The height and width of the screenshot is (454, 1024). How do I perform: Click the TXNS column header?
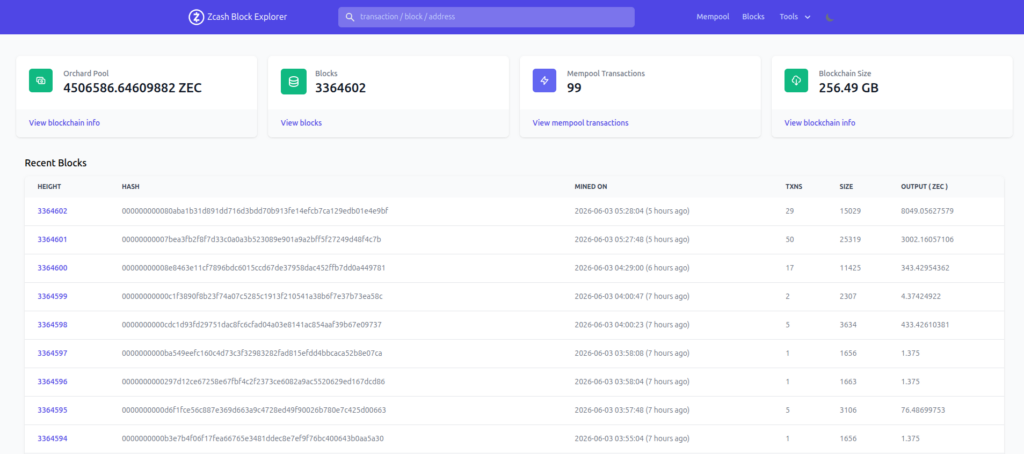coord(793,187)
